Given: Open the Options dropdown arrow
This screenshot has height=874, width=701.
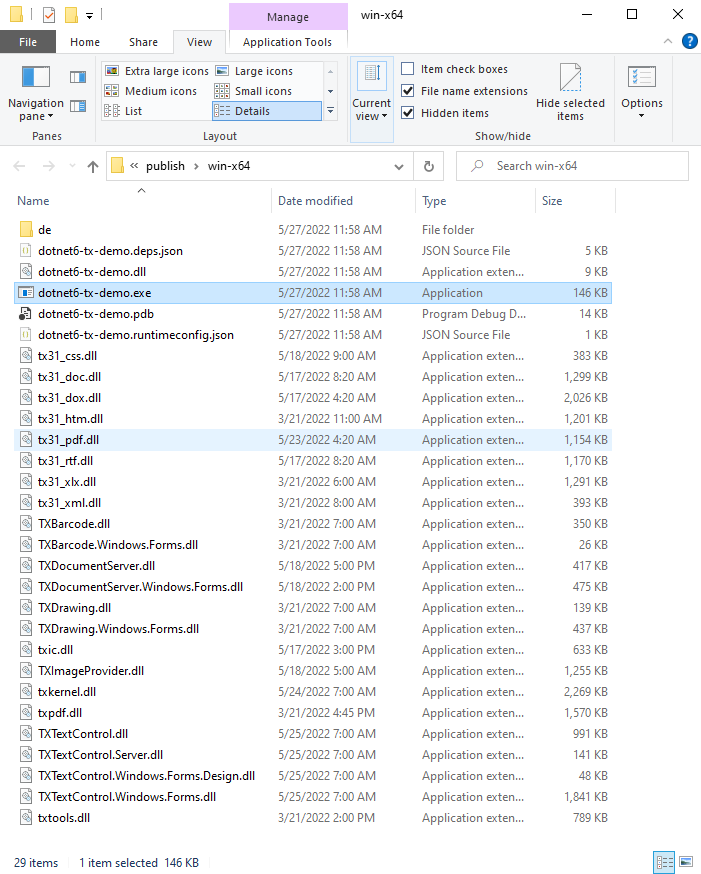Looking at the screenshot, I should click(641, 116).
